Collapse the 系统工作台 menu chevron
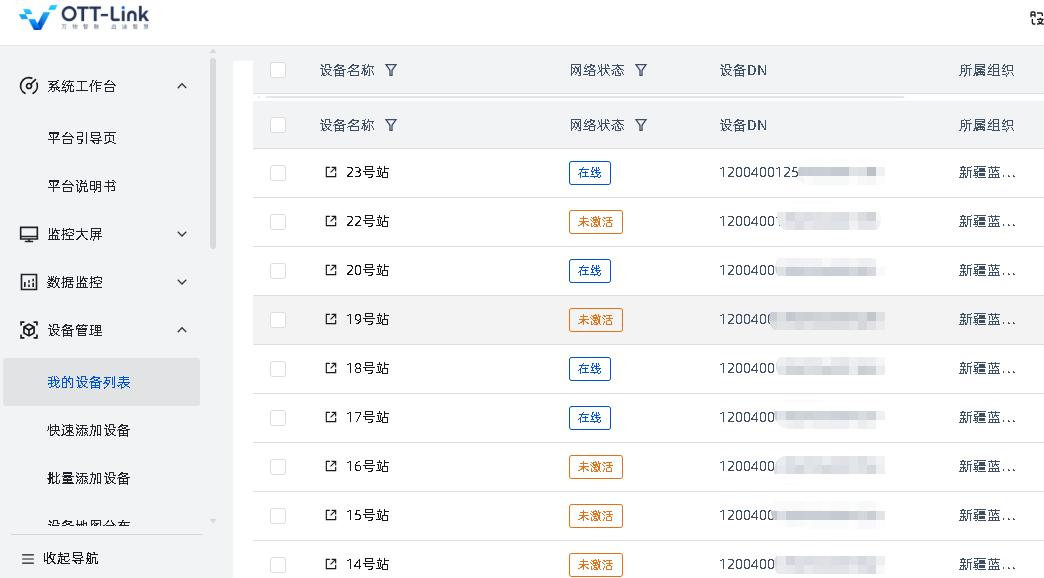Viewport: 1044px width, 578px height. (182, 86)
